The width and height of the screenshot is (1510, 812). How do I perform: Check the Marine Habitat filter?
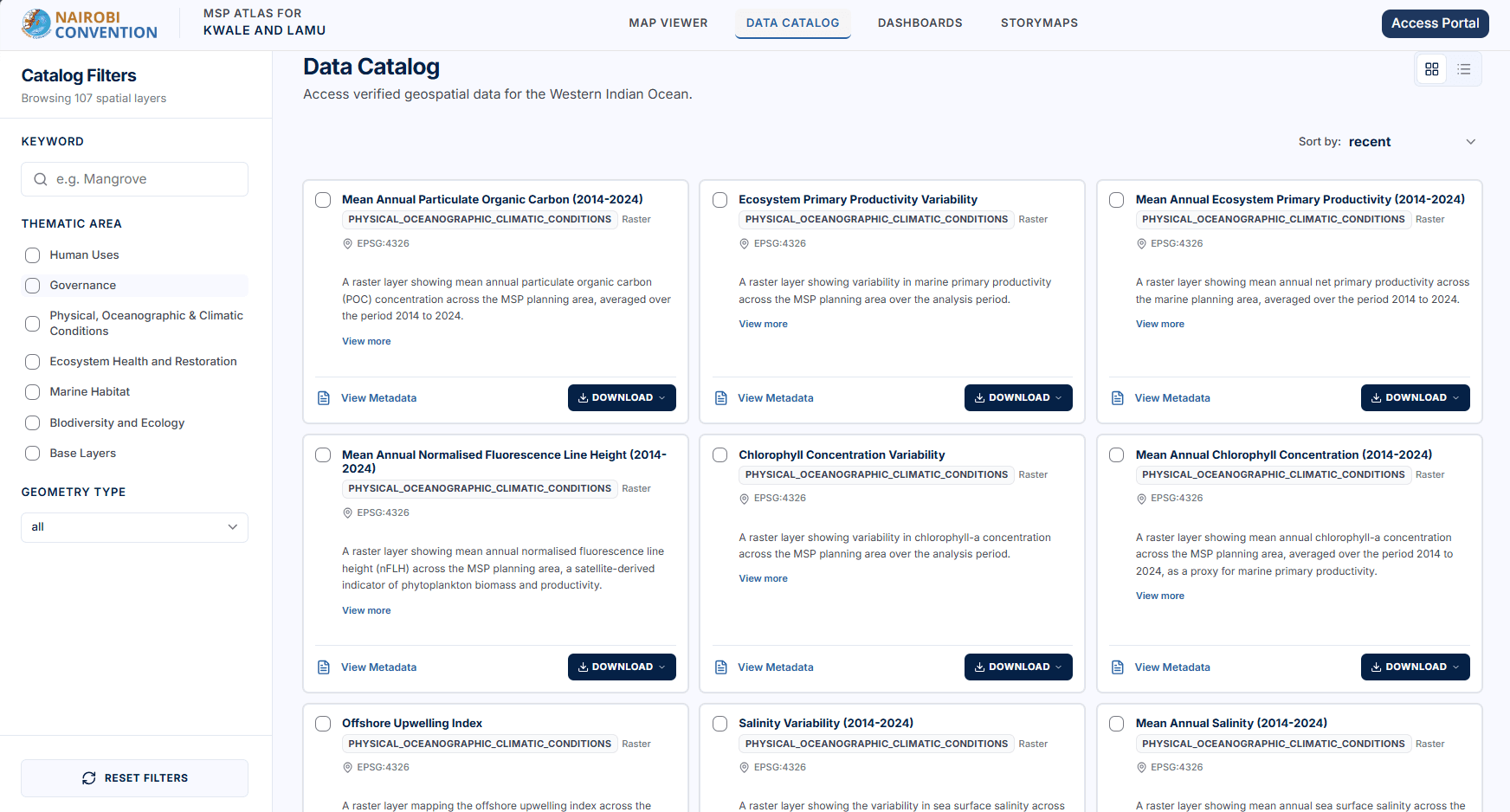click(x=33, y=392)
